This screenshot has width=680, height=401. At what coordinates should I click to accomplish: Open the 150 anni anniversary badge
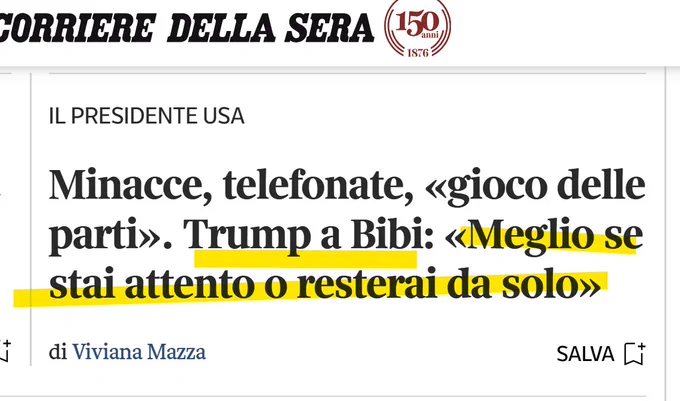(417, 28)
